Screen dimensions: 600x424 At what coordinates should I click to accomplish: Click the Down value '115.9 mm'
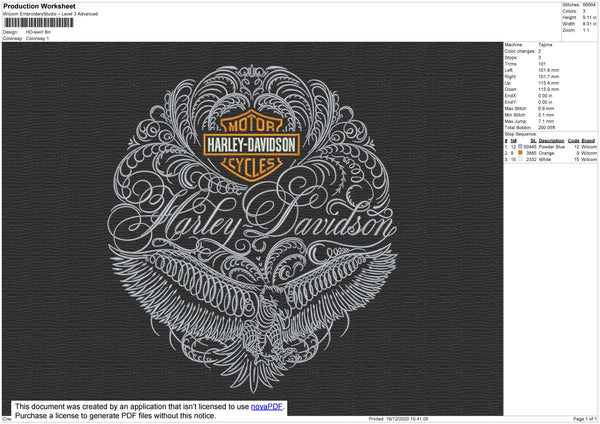point(549,89)
